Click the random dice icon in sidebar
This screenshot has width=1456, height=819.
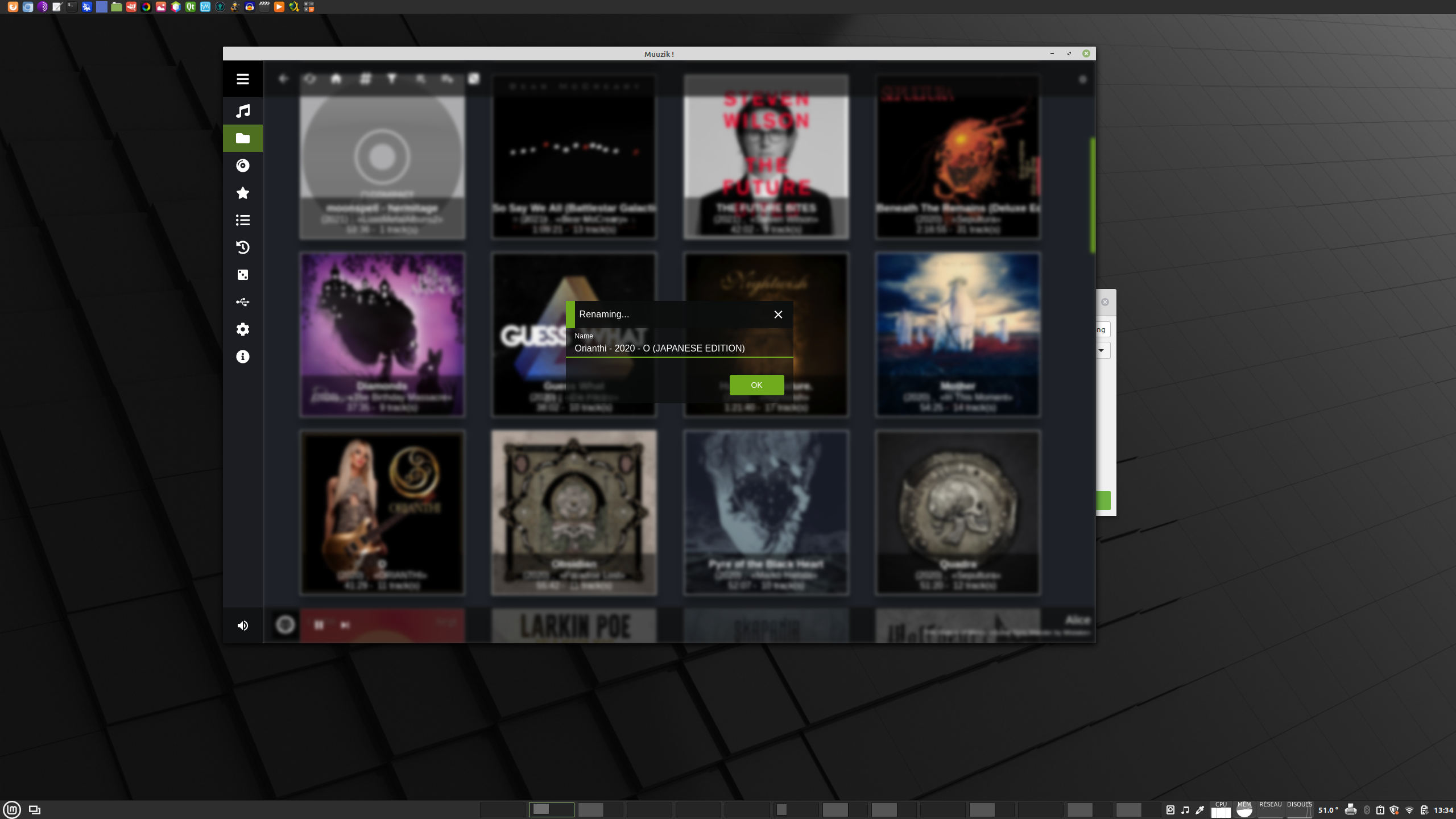pyautogui.click(x=243, y=275)
